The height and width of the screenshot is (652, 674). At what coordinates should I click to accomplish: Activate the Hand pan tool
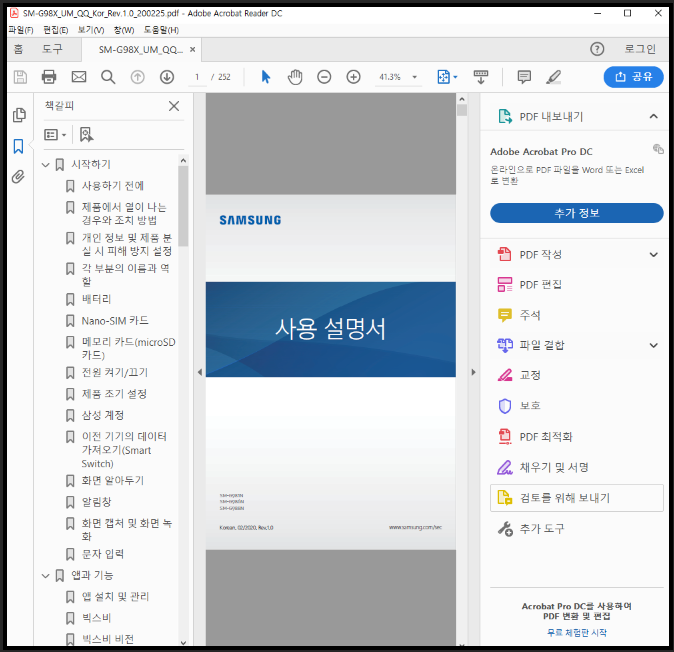[295, 77]
